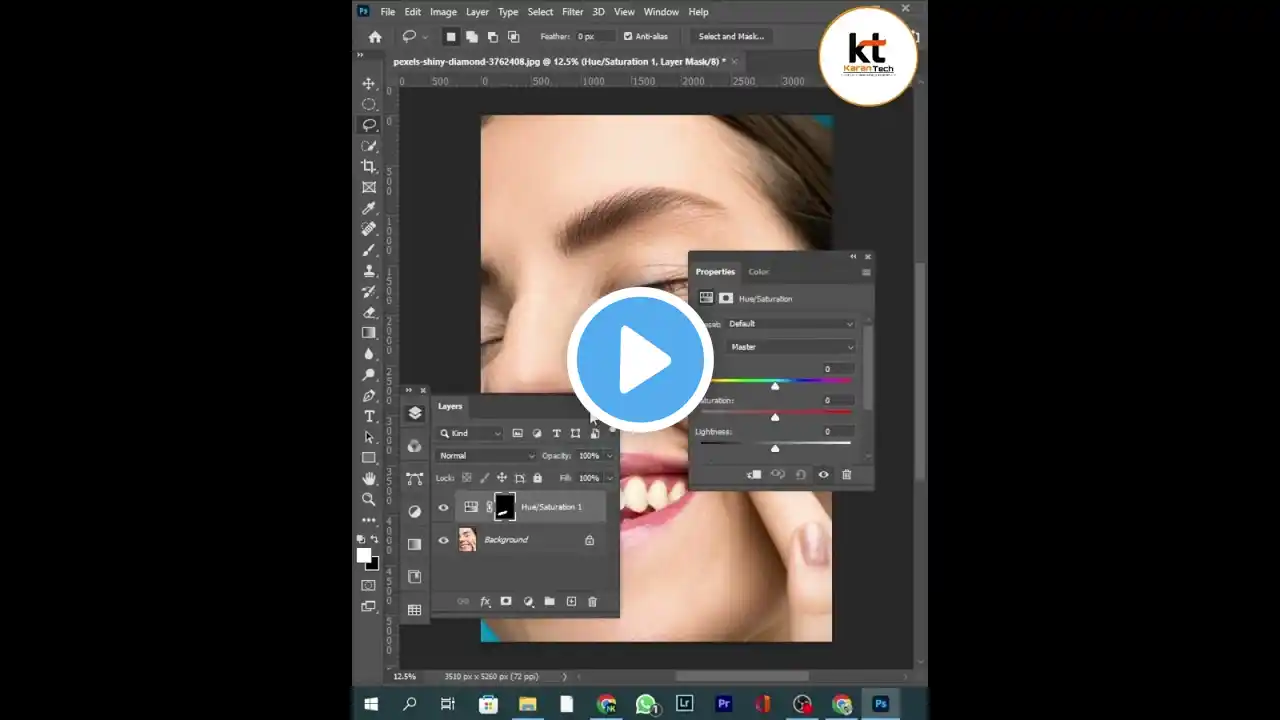Select the Lasso tool

369,125
